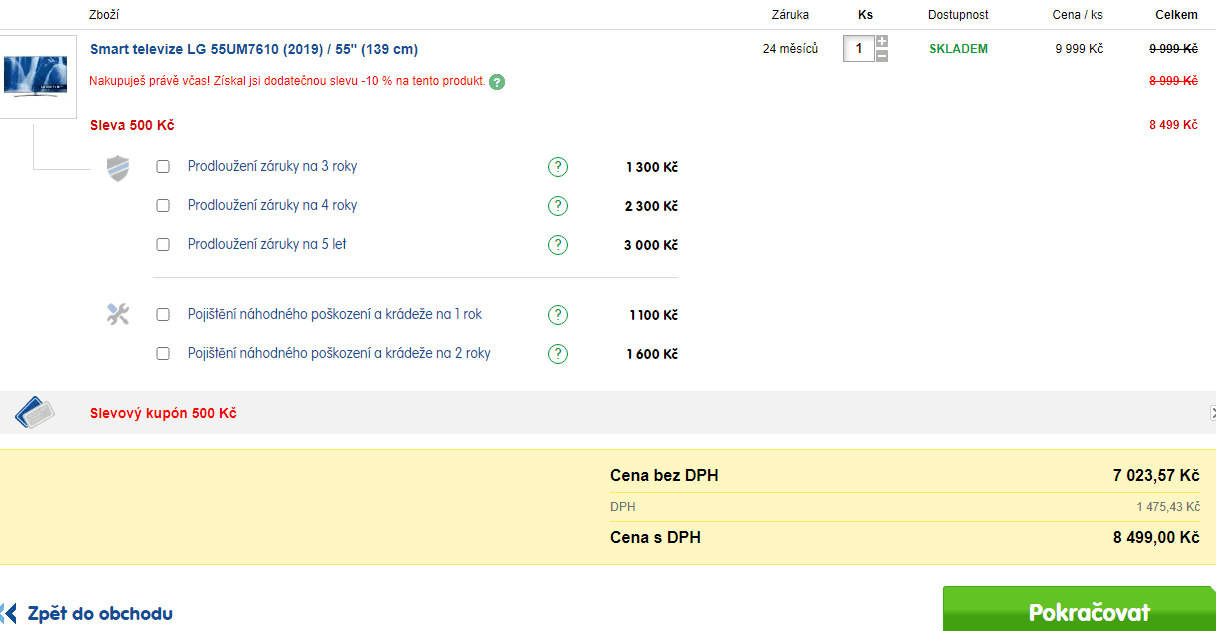The width and height of the screenshot is (1216, 631).
Task: Click the 9 999 Kč unit price
Action: point(1079,49)
